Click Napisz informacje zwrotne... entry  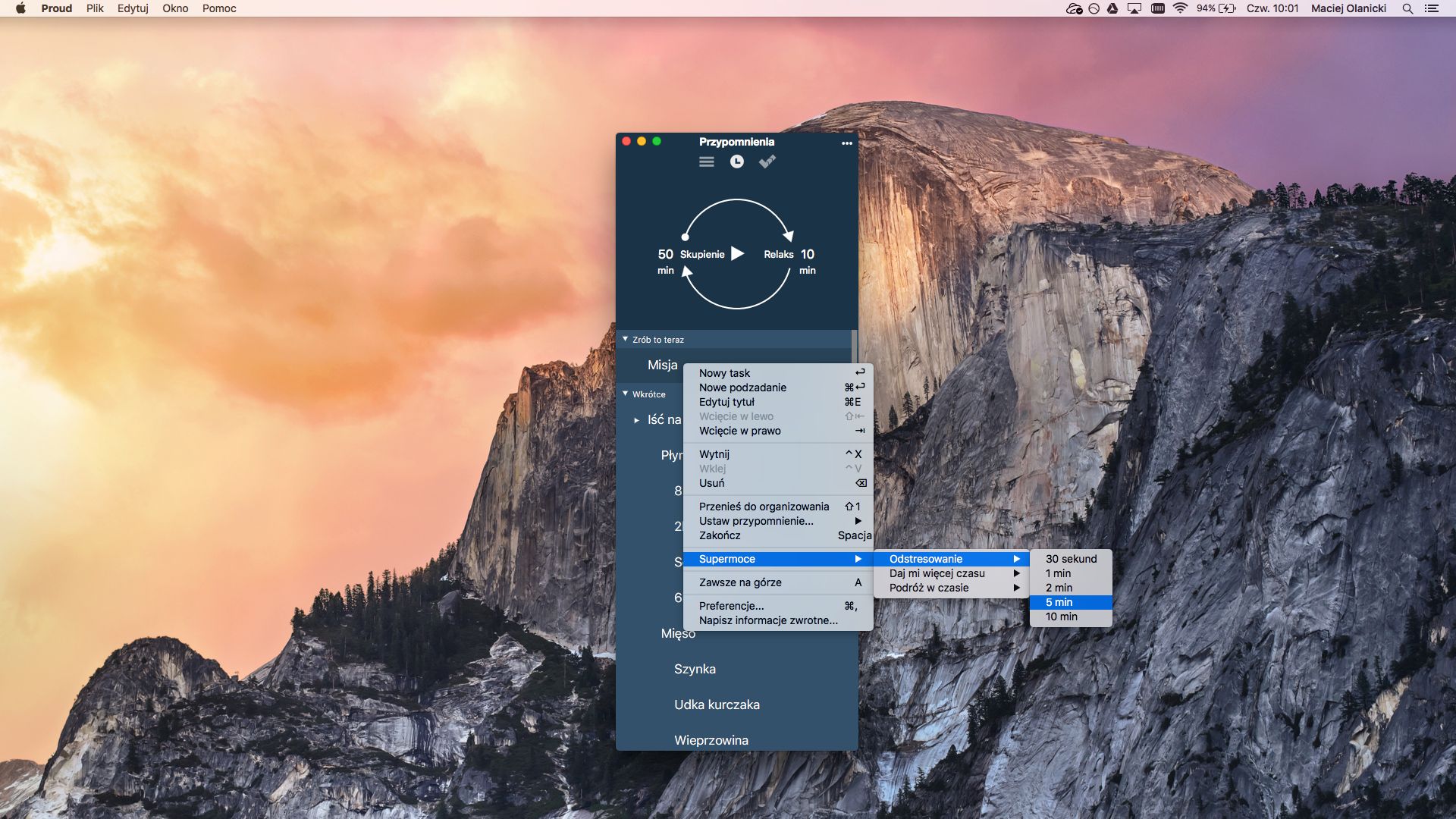pos(768,620)
